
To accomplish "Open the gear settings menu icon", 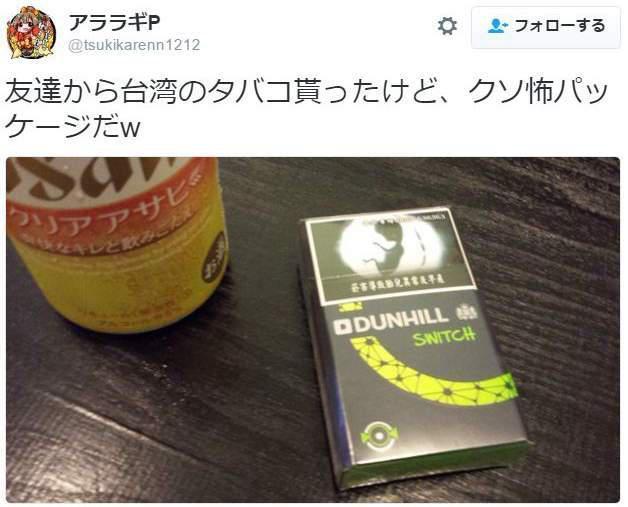I will pyautogui.click(x=447, y=26).
